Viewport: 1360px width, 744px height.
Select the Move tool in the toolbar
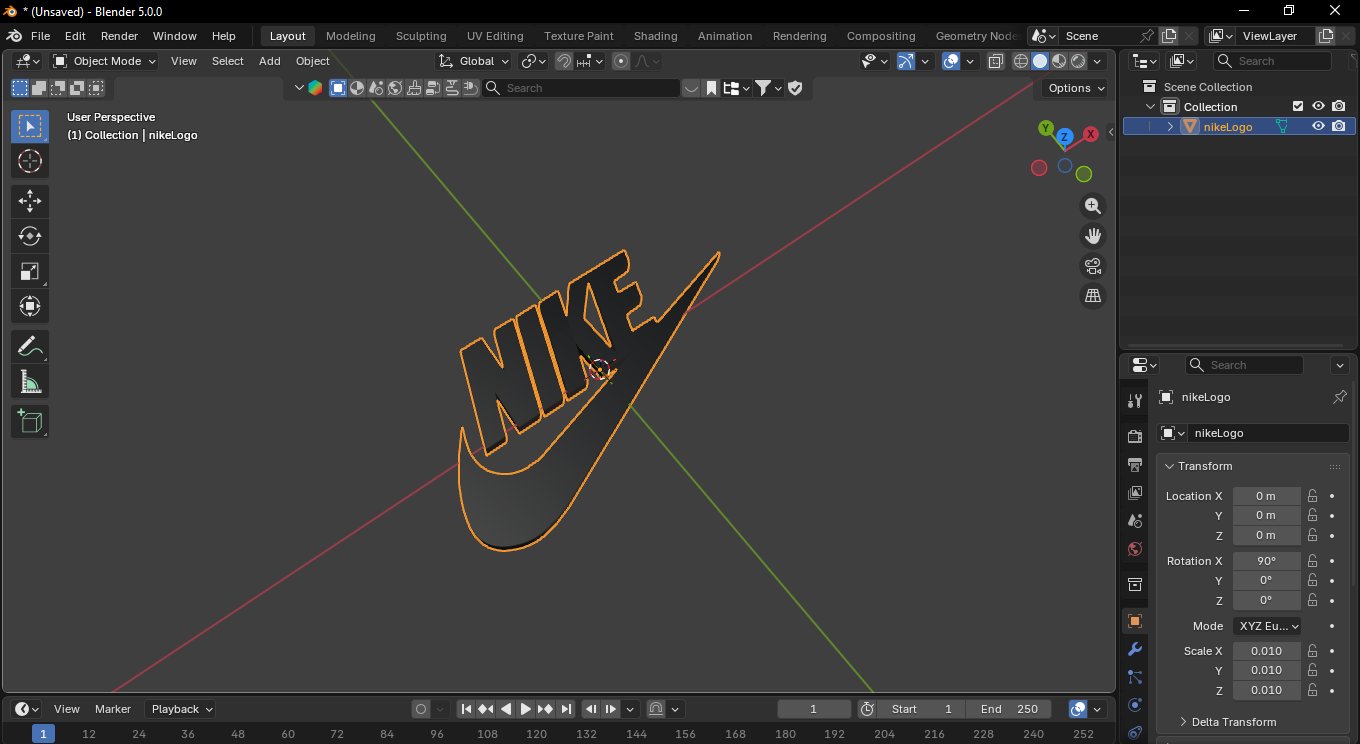[x=29, y=201]
